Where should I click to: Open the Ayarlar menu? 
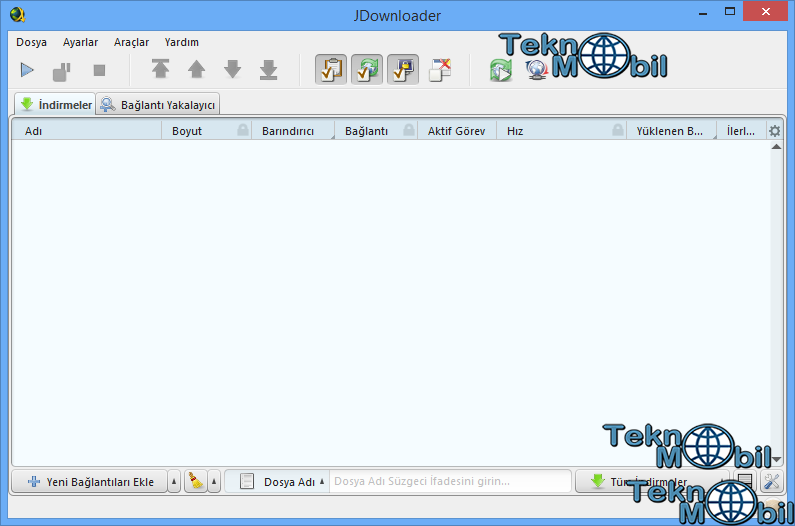(x=80, y=42)
